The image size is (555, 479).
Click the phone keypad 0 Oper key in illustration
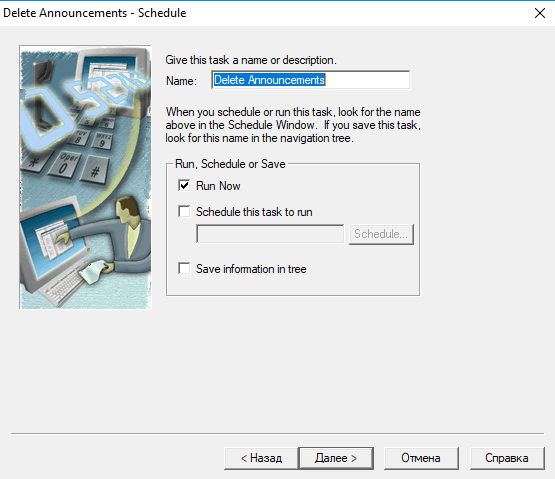66,164
